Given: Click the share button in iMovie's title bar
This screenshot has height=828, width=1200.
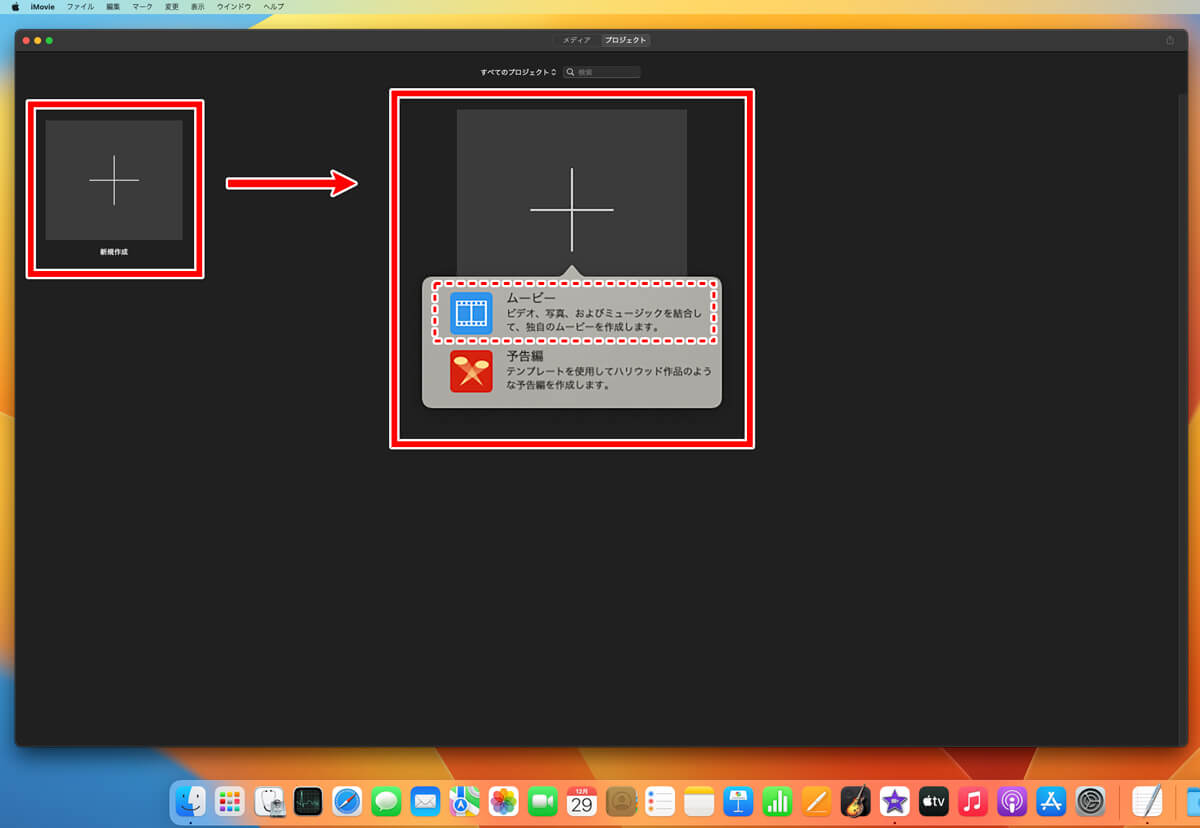Looking at the screenshot, I should click(x=1170, y=40).
